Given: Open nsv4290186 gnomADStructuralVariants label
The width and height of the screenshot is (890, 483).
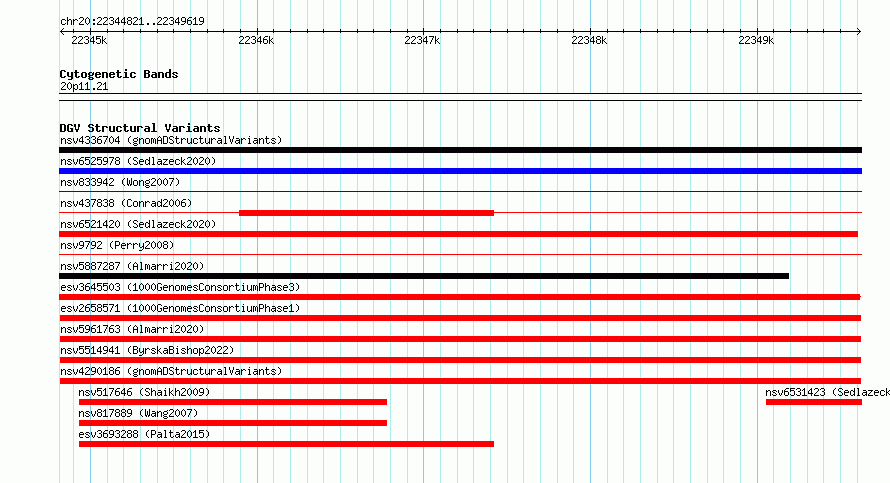Looking at the screenshot, I should (171, 371).
